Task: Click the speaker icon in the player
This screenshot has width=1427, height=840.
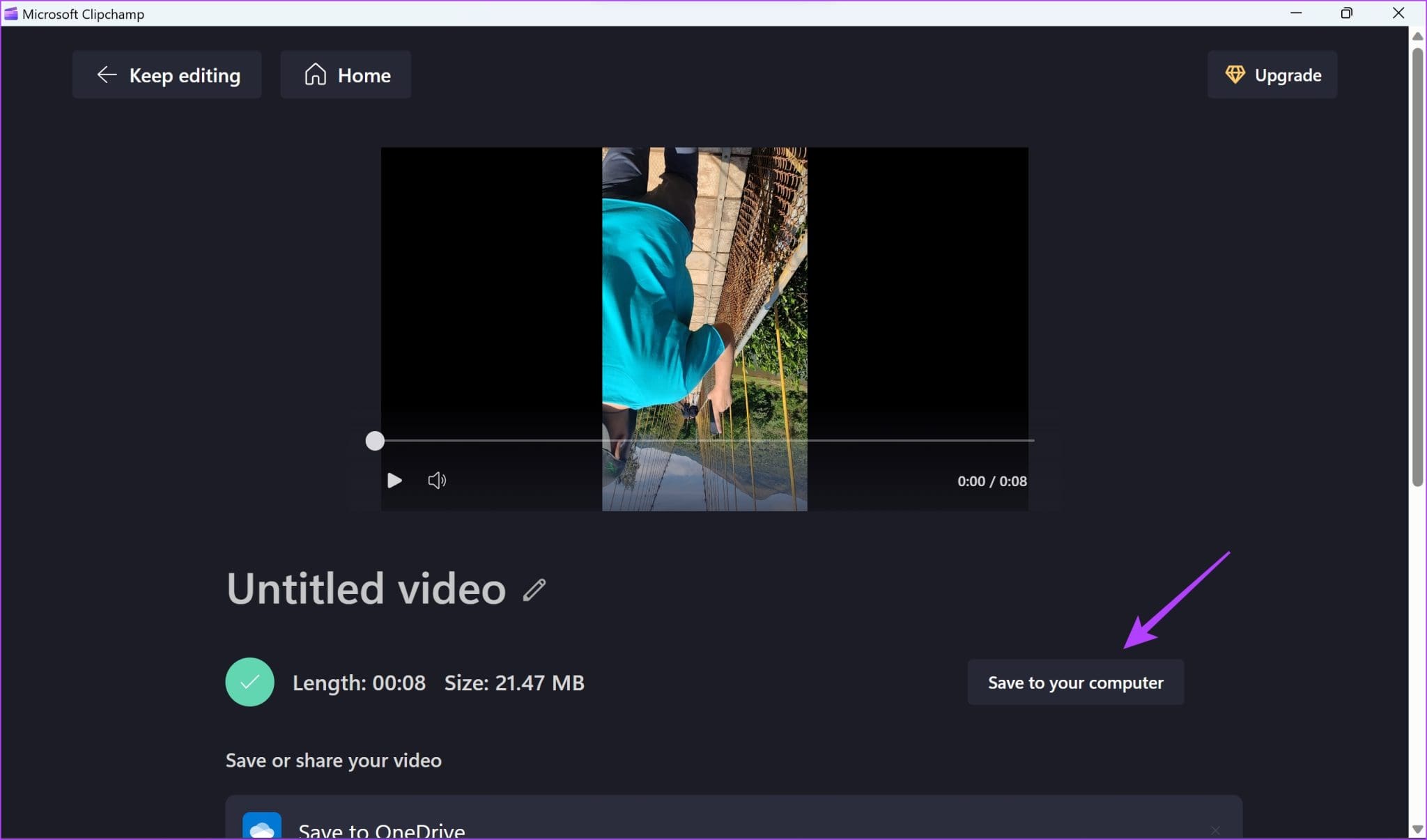Action: tap(437, 480)
